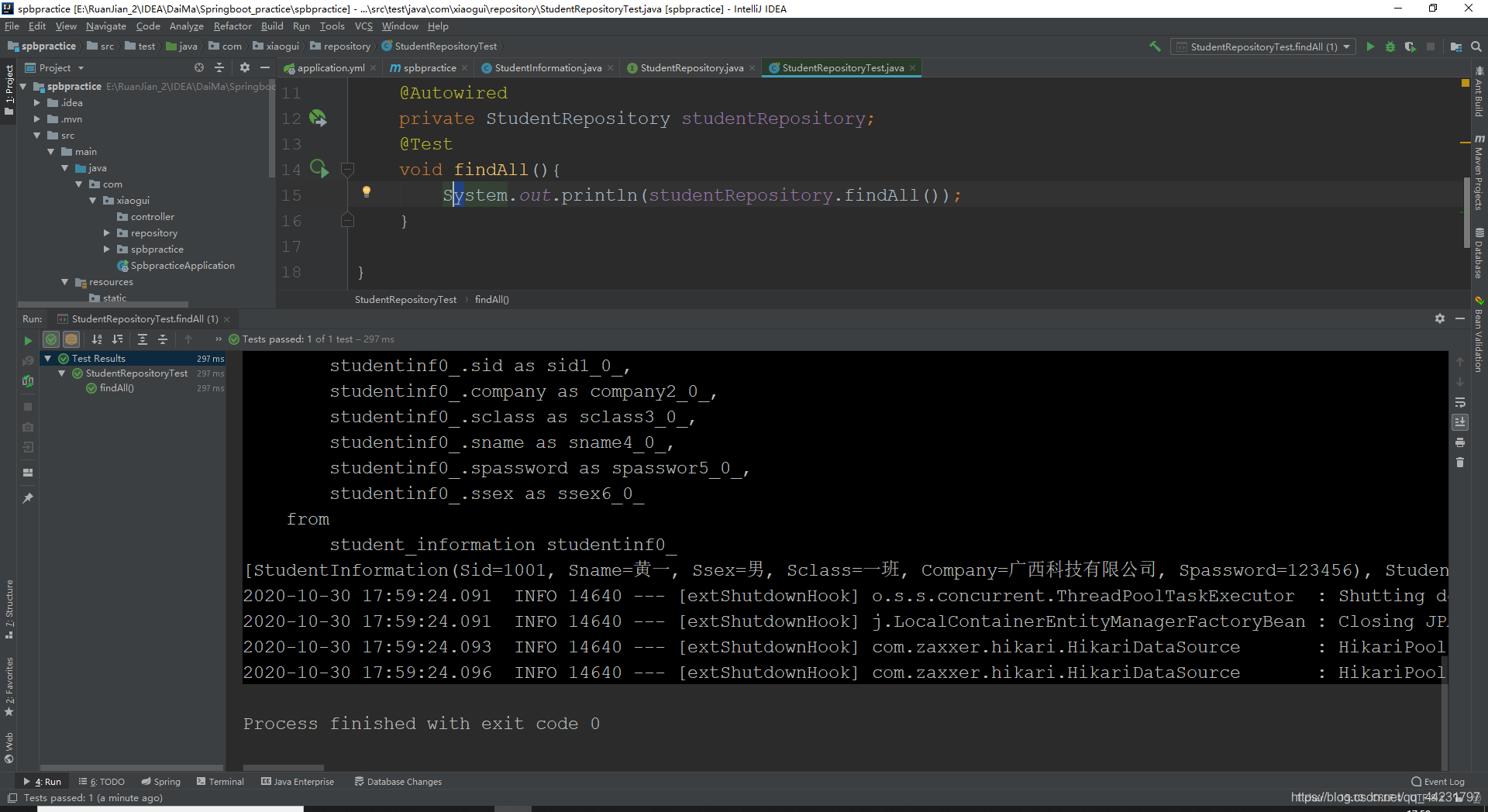Click Run with Coverage shield icon

point(1410,46)
